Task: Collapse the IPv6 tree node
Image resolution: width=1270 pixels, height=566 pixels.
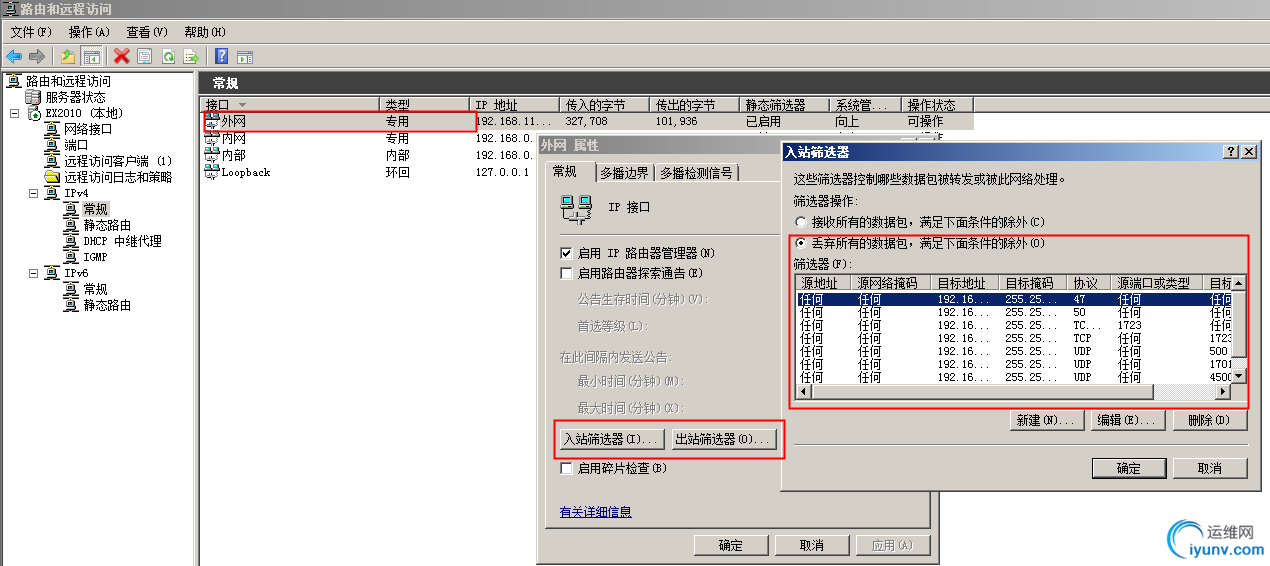Action: point(33,273)
